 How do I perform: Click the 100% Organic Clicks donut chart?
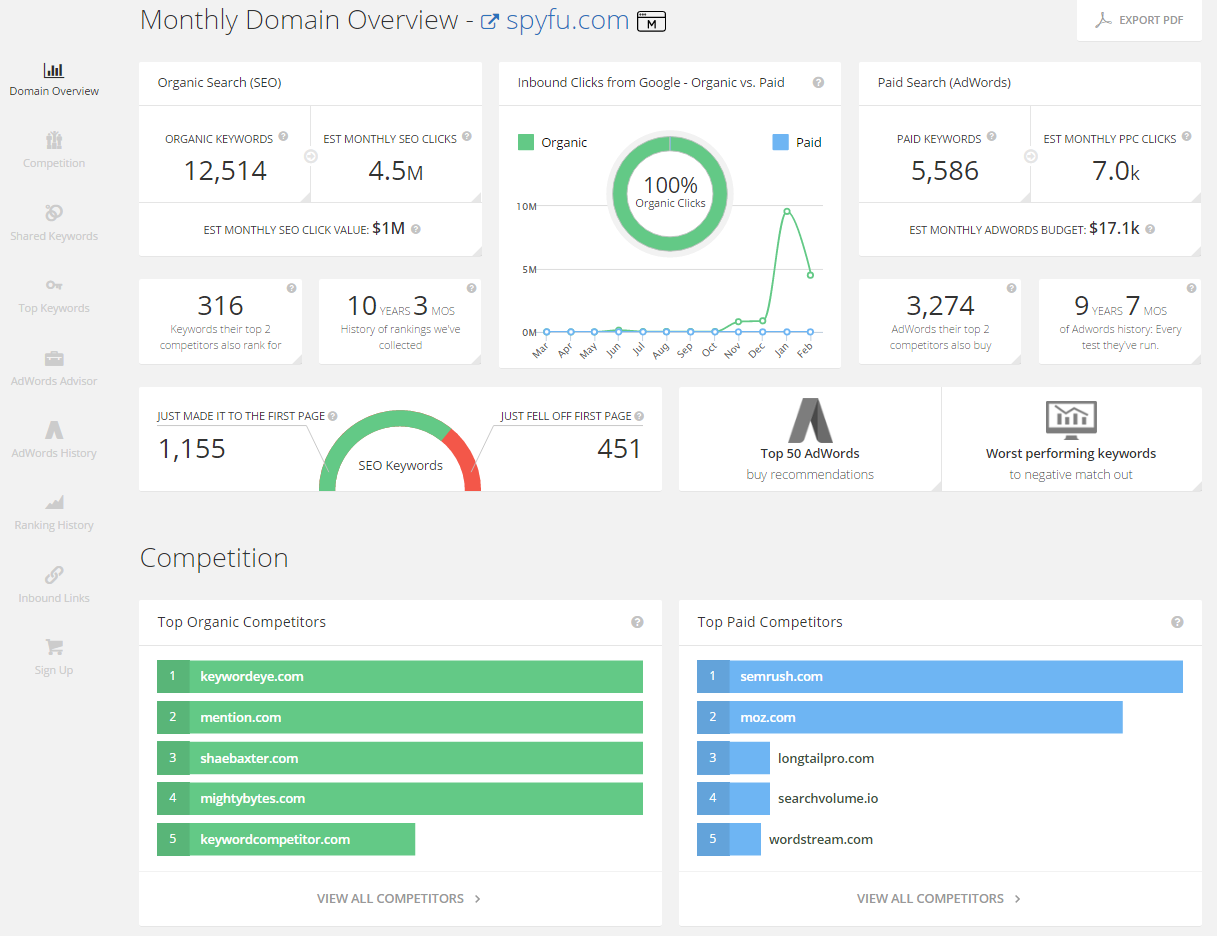(670, 192)
